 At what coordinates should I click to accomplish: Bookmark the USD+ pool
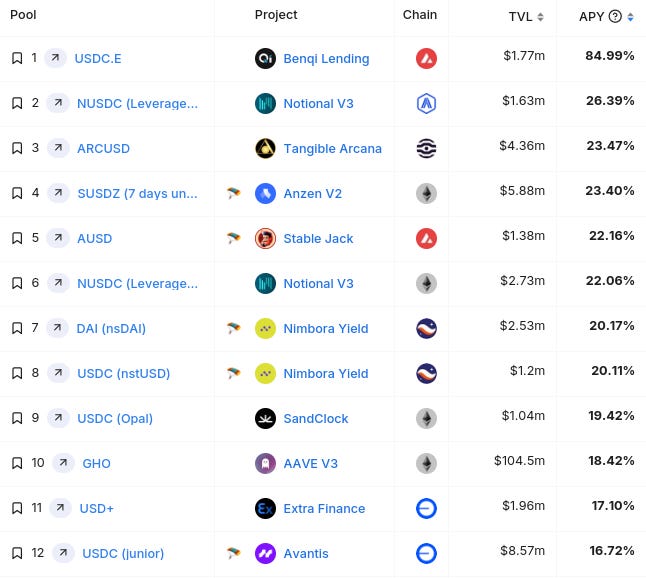pos(17,508)
